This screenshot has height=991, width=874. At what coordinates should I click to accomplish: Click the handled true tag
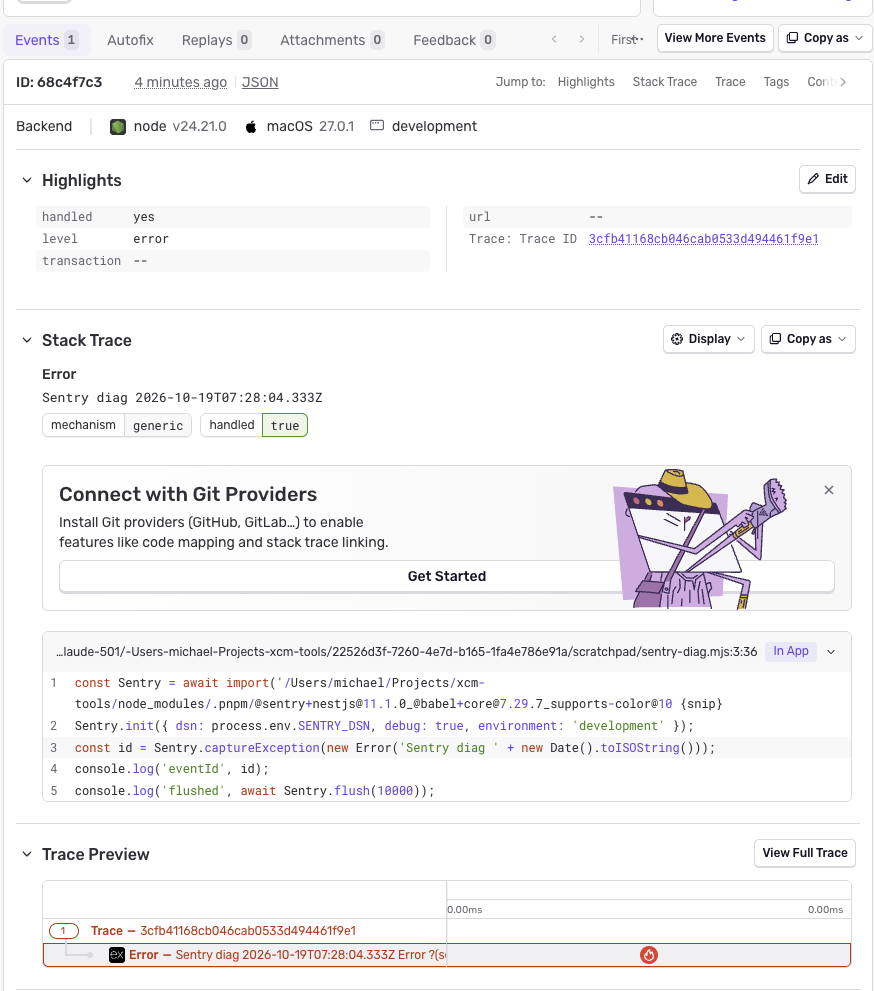click(x=254, y=425)
